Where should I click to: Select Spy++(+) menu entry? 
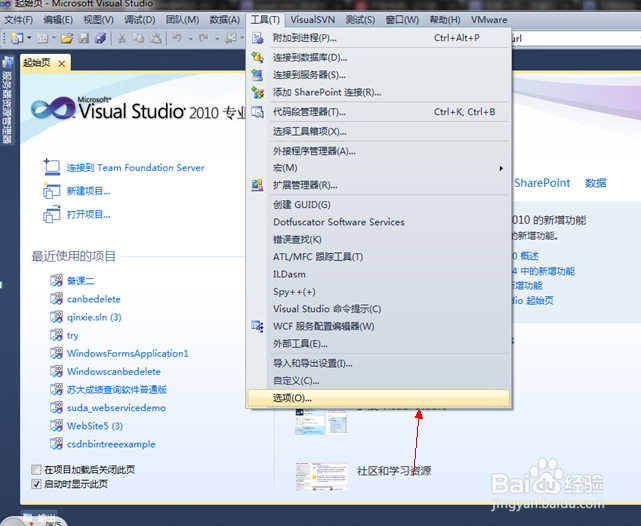[x=379, y=291]
